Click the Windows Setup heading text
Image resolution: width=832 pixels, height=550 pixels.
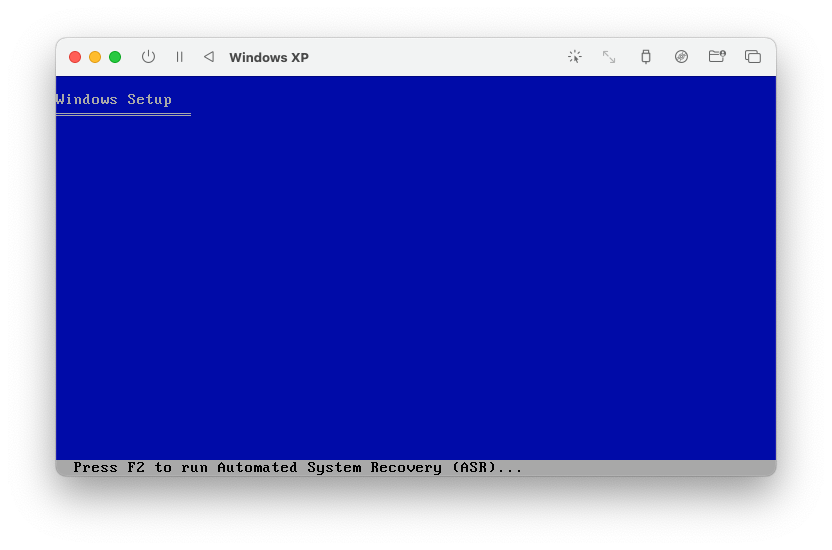(x=114, y=100)
